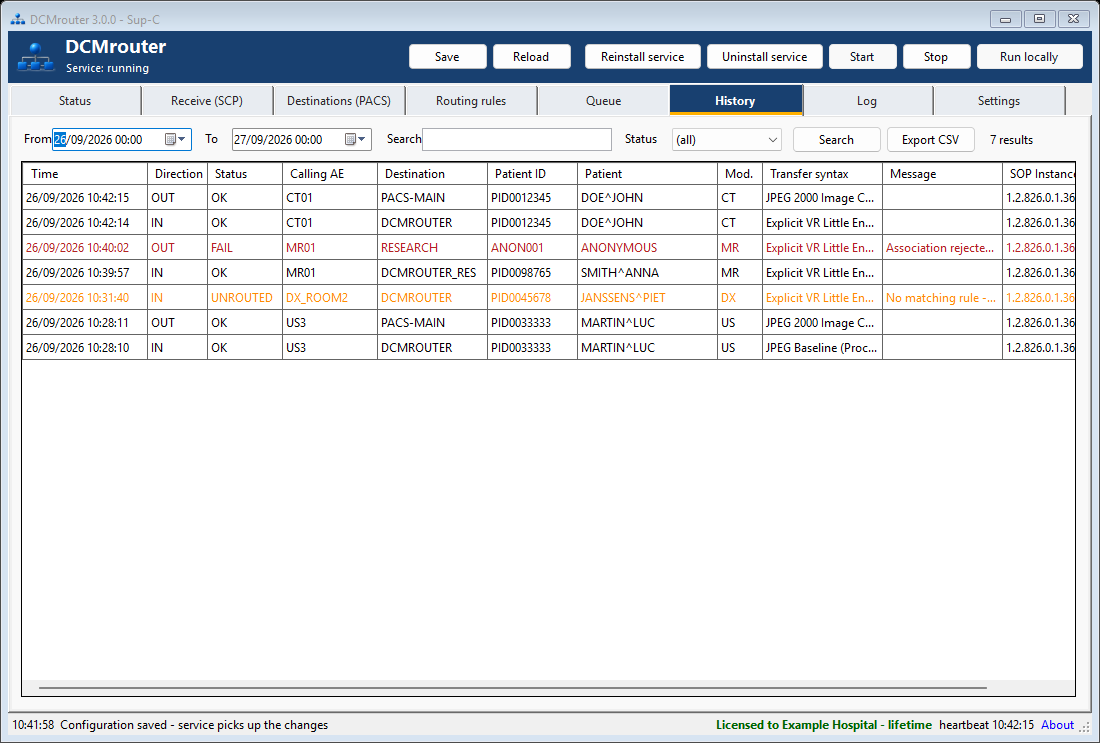Click the PID0098765 patient ID cell
Viewport: 1100px width, 743px height.
[x=532, y=273]
